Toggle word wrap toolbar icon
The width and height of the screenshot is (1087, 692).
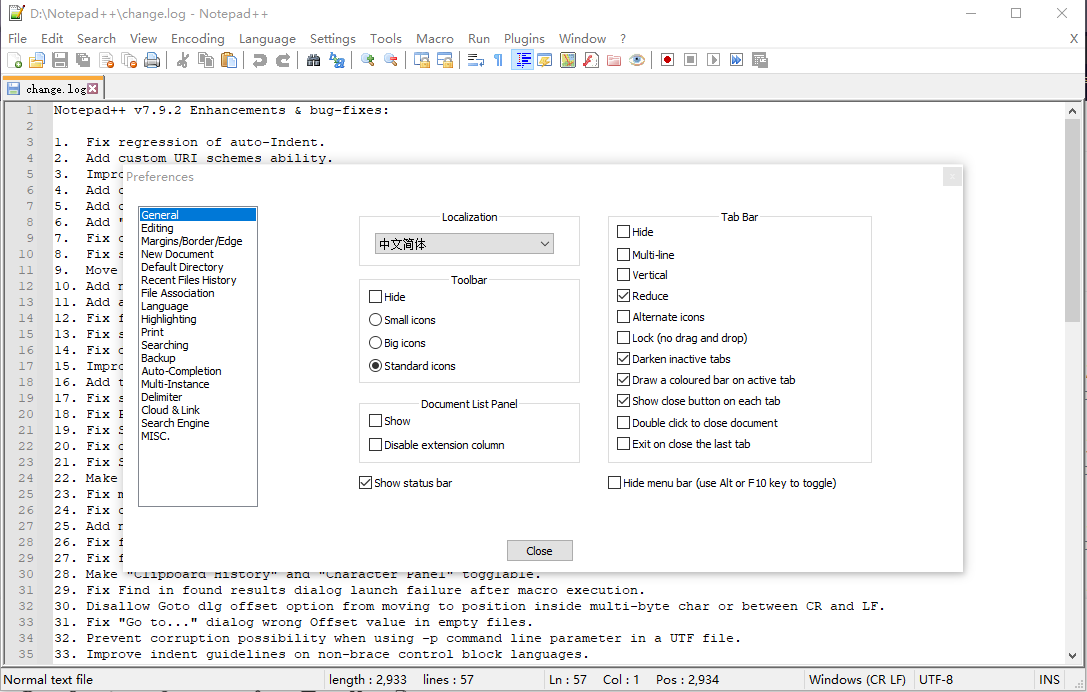point(476,60)
